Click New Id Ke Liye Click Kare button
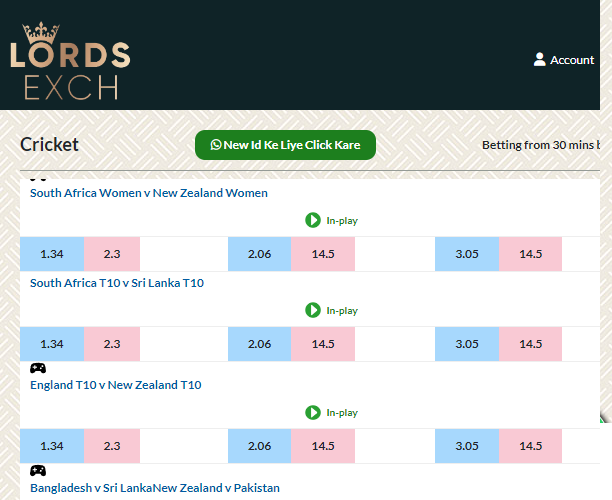Image resolution: width=612 pixels, height=500 pixels. [x=285, y=145]
